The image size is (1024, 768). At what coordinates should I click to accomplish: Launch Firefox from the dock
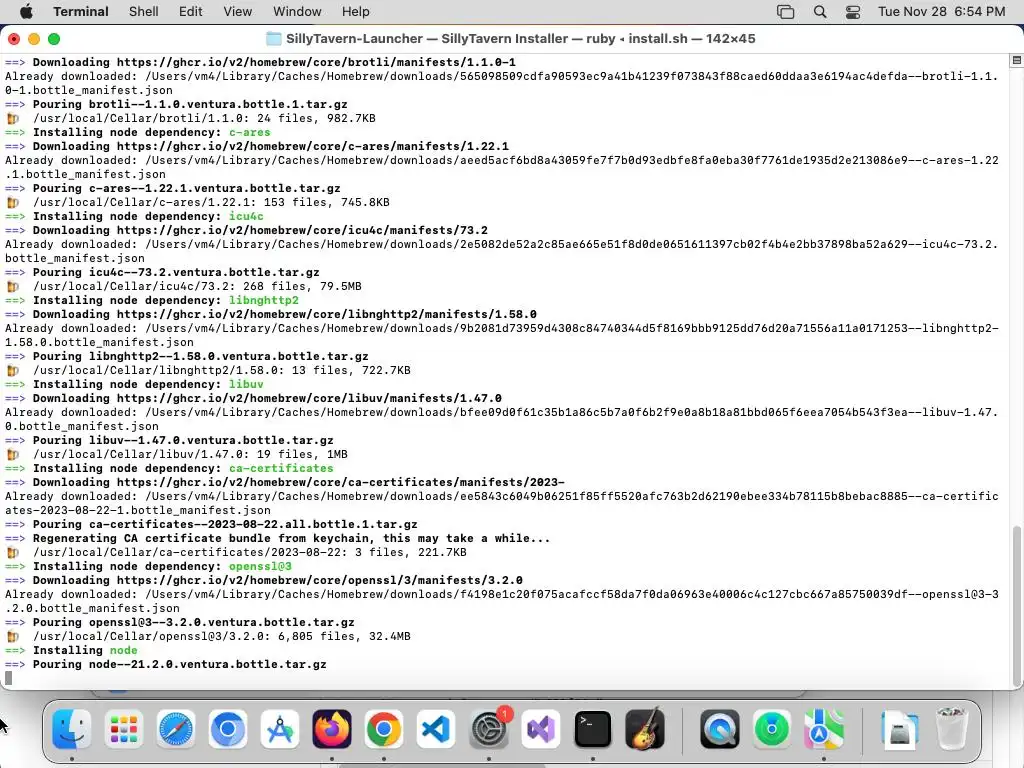pos(332,729)
